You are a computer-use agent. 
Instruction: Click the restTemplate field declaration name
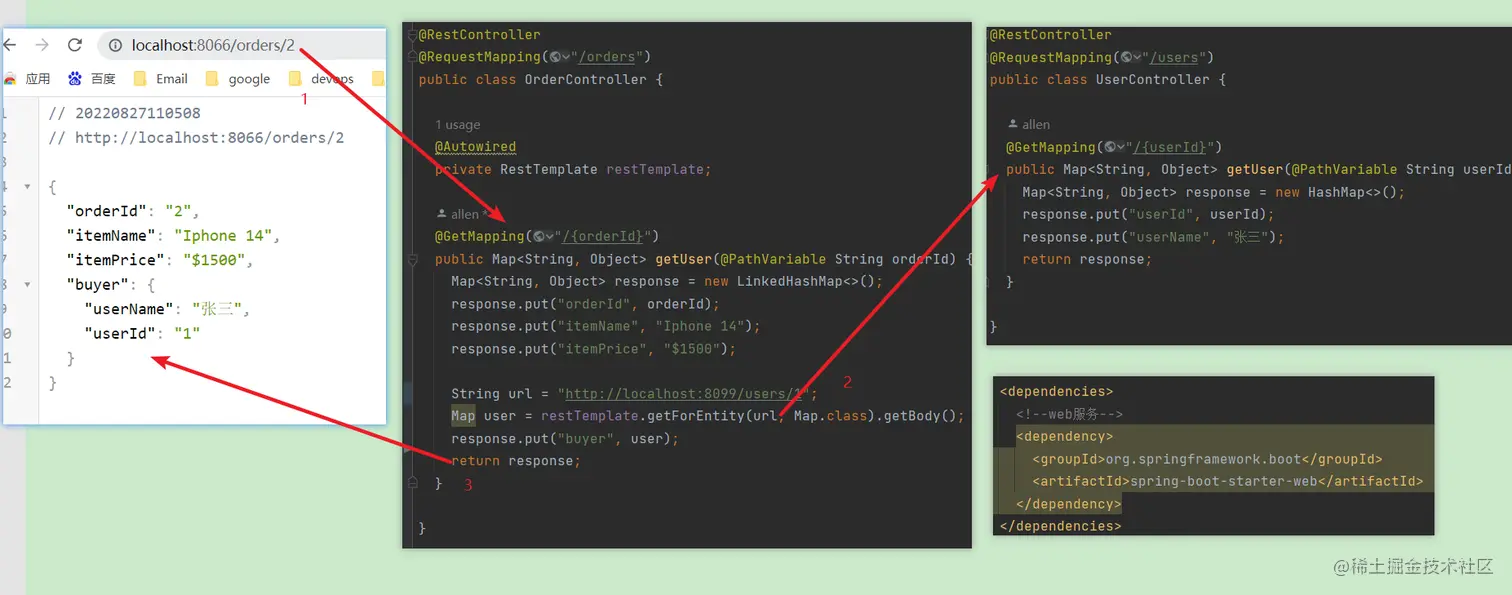coord(655,170)
